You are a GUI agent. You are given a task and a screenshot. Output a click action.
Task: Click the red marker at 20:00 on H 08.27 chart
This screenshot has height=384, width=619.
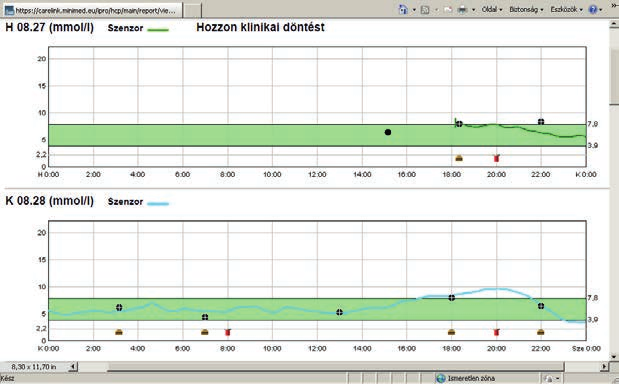click(496, 158)
